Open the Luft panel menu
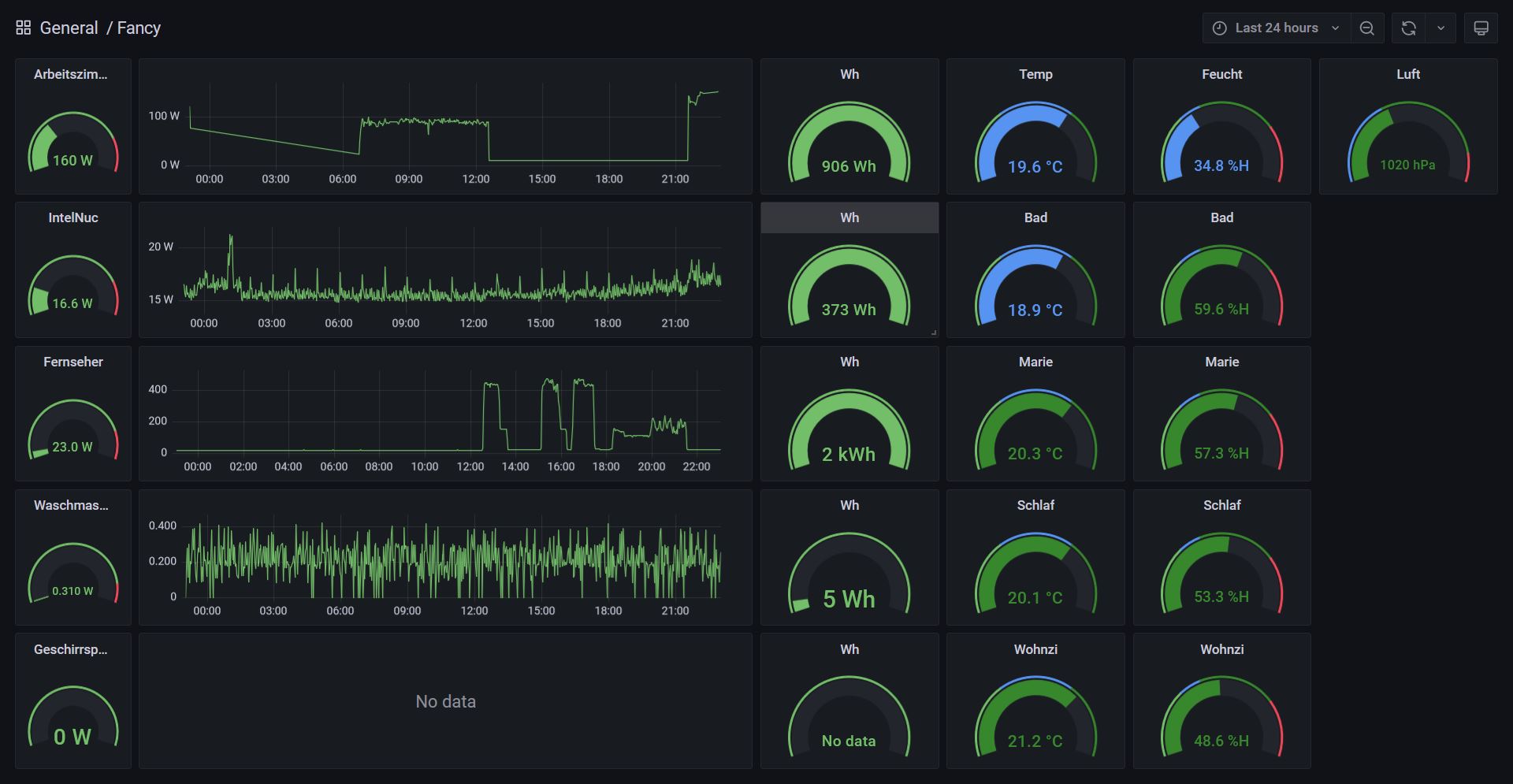1513x784 pixels. 1407,74
